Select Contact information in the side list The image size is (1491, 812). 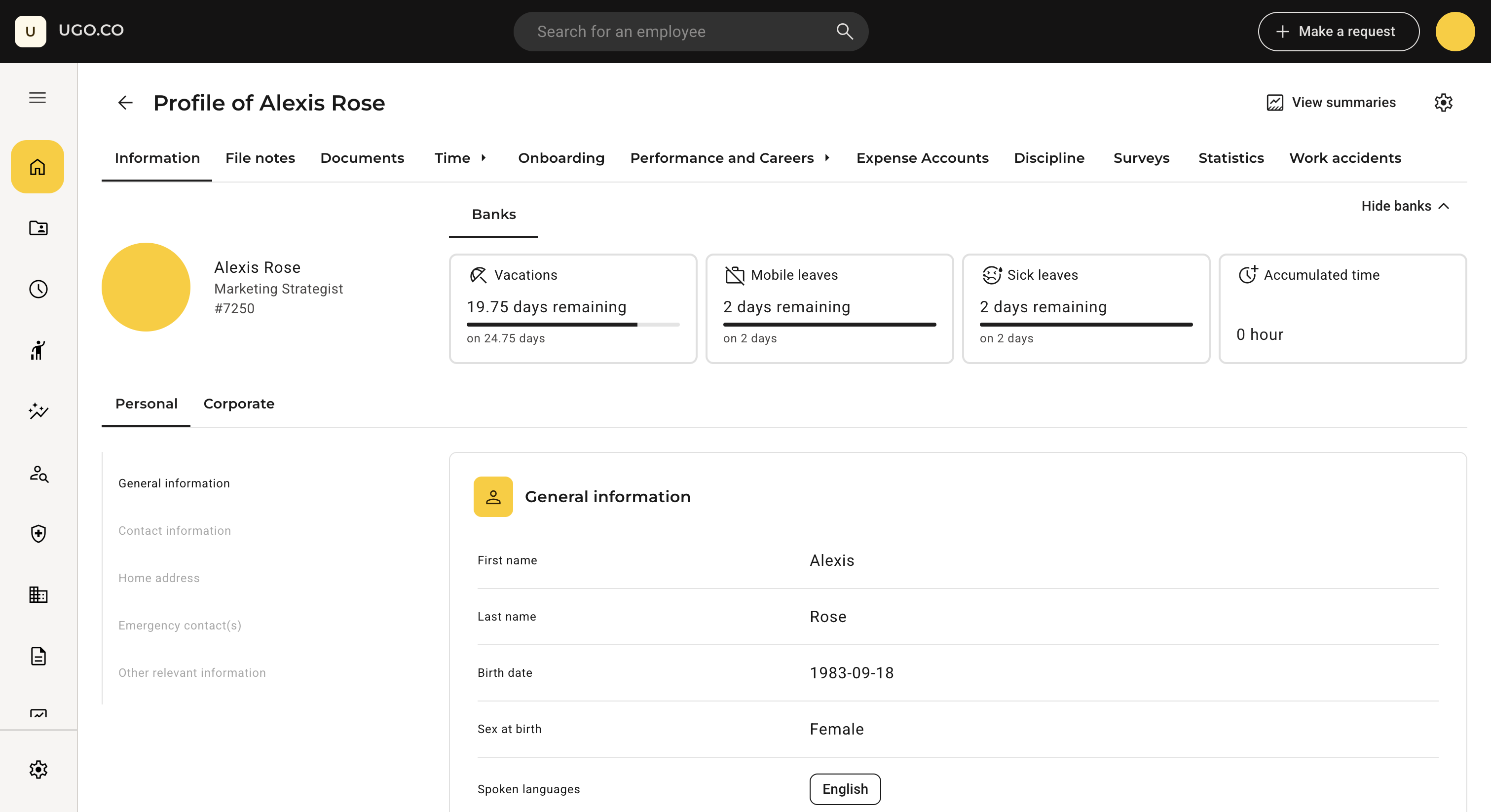point(174,531)
